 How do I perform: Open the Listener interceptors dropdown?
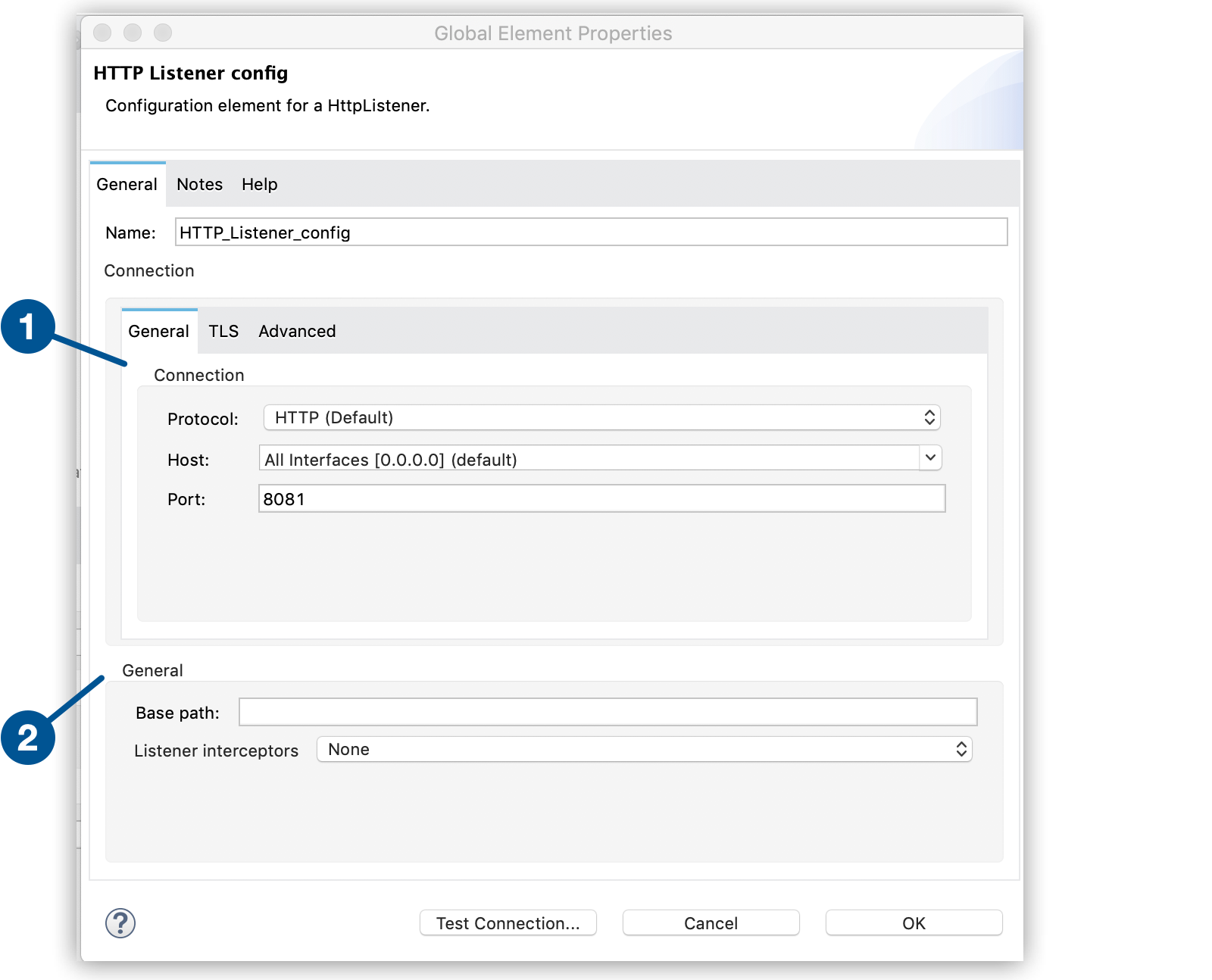coord(644,749)
